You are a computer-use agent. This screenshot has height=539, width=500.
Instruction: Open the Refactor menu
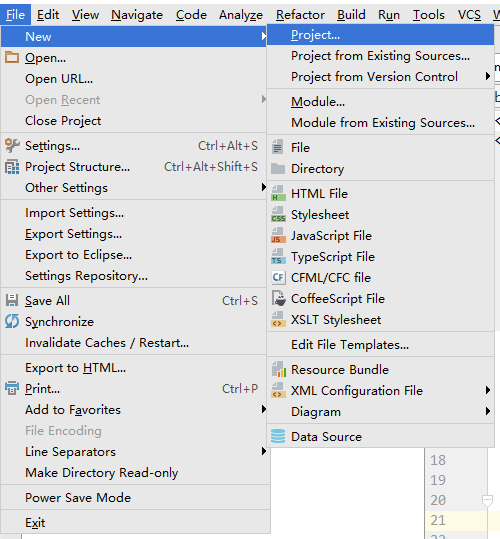[300, 15]
